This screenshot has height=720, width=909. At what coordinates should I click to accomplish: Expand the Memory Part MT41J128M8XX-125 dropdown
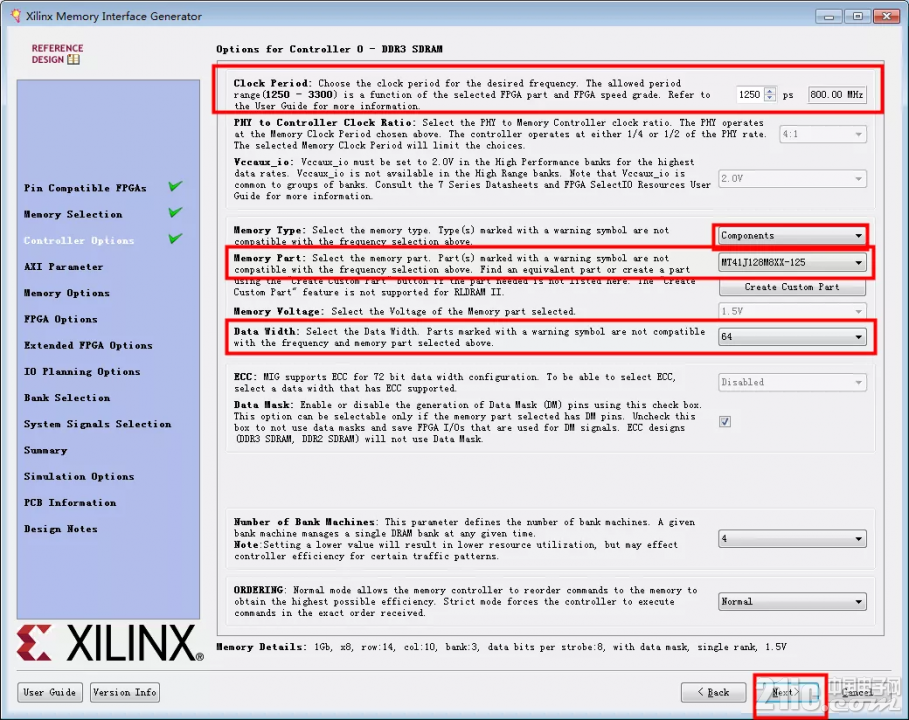point(792,263)
